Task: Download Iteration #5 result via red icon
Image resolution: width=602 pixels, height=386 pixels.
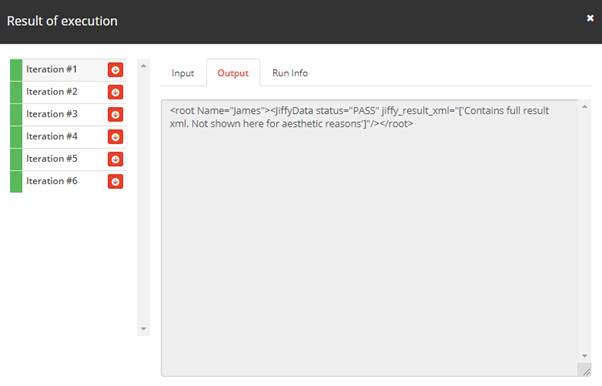Action: coord(115,159)
